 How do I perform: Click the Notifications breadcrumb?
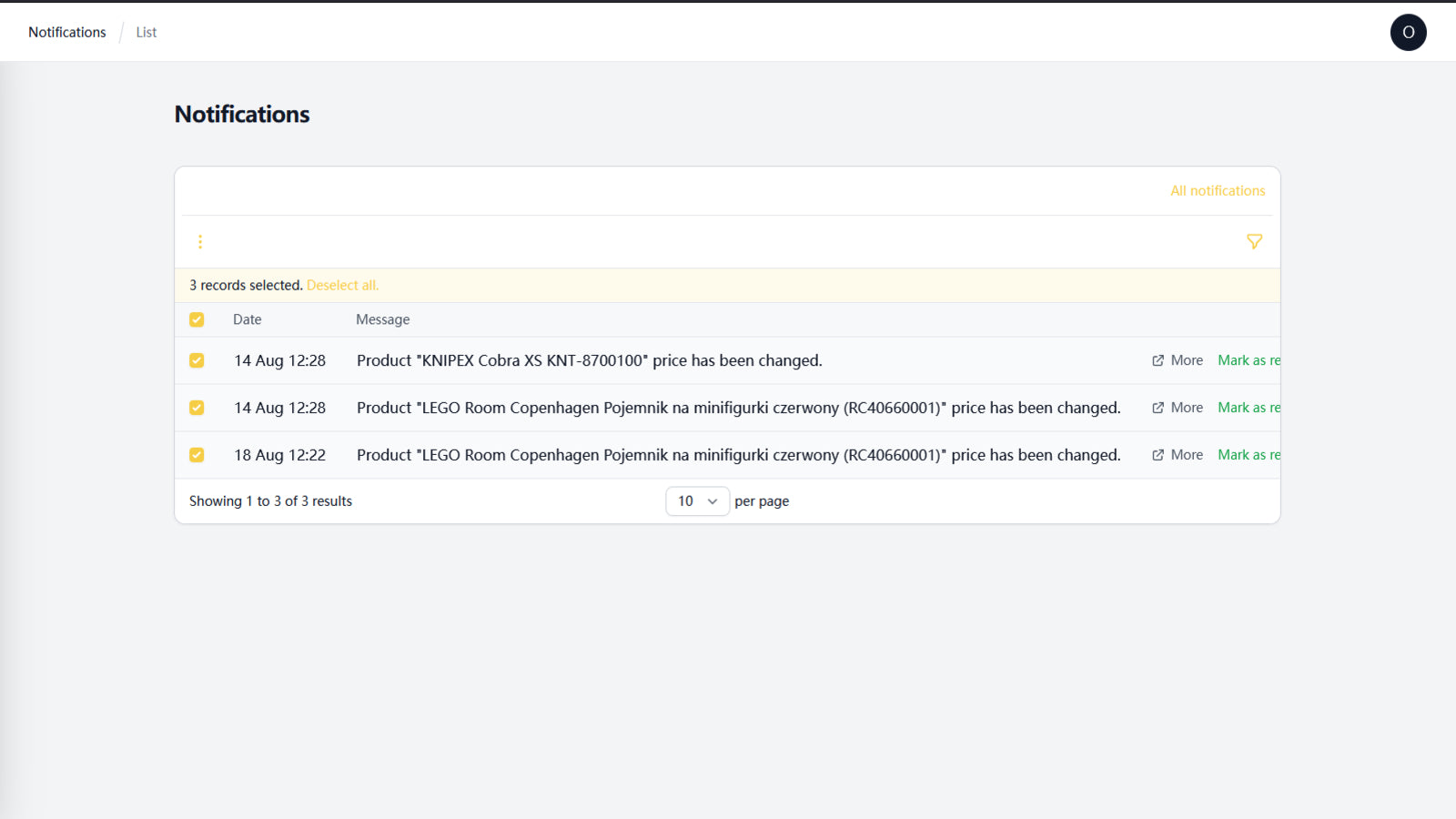point(67,32)
